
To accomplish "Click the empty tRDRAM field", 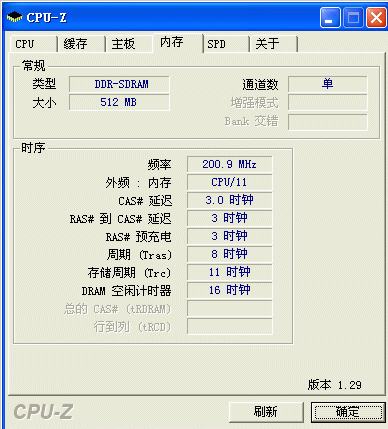I will tap(230, 308).
